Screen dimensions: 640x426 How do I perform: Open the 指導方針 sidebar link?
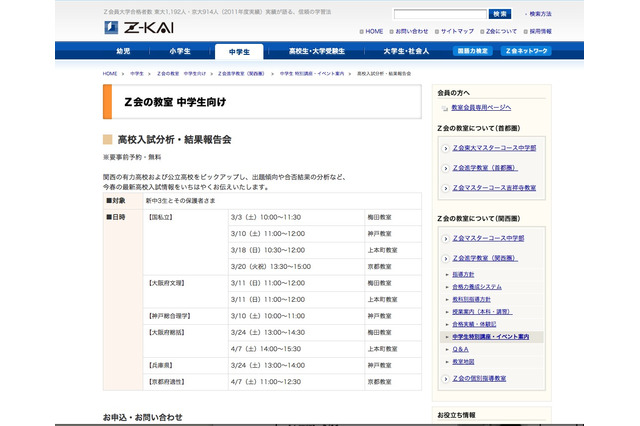pos(463,275)
